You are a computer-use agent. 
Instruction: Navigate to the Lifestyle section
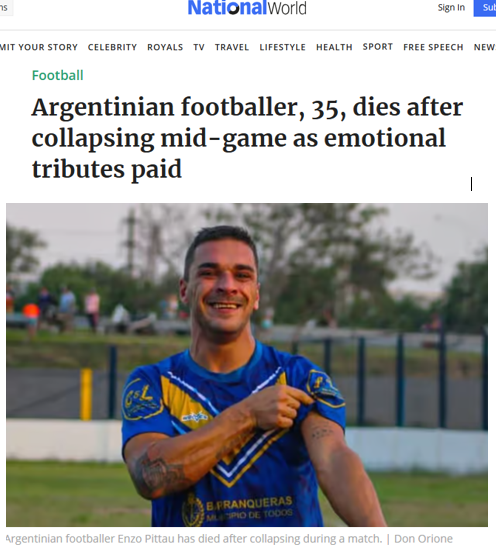coord(282,47)
